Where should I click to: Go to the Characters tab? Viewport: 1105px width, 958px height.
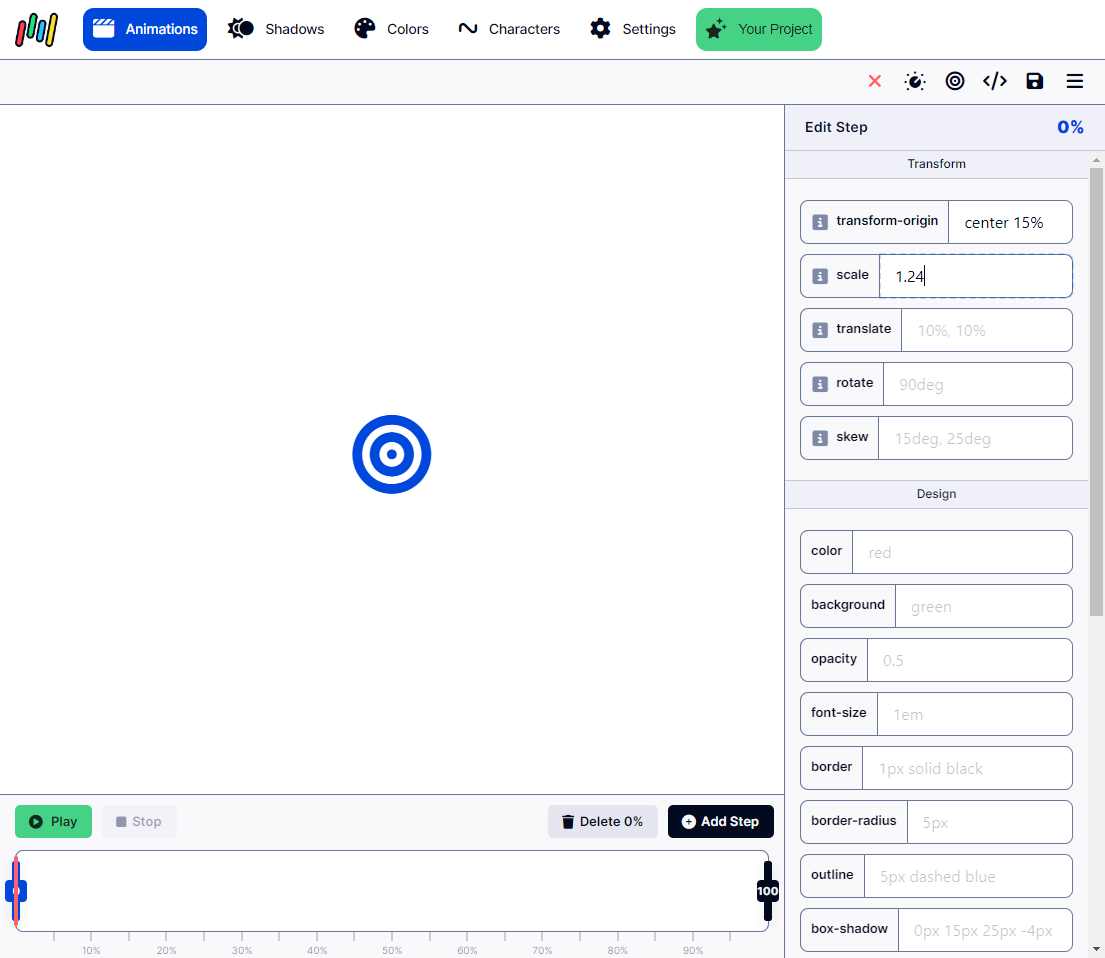[509, 29]
